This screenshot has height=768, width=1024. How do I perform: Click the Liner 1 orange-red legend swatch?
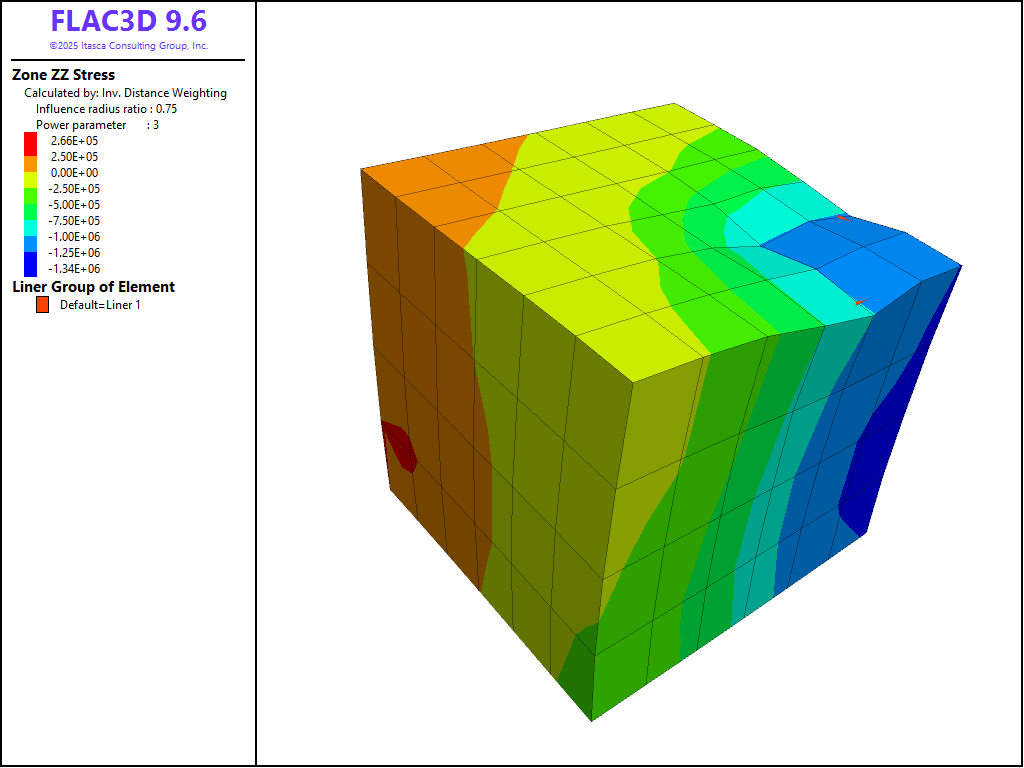click(x=42, y=305)
